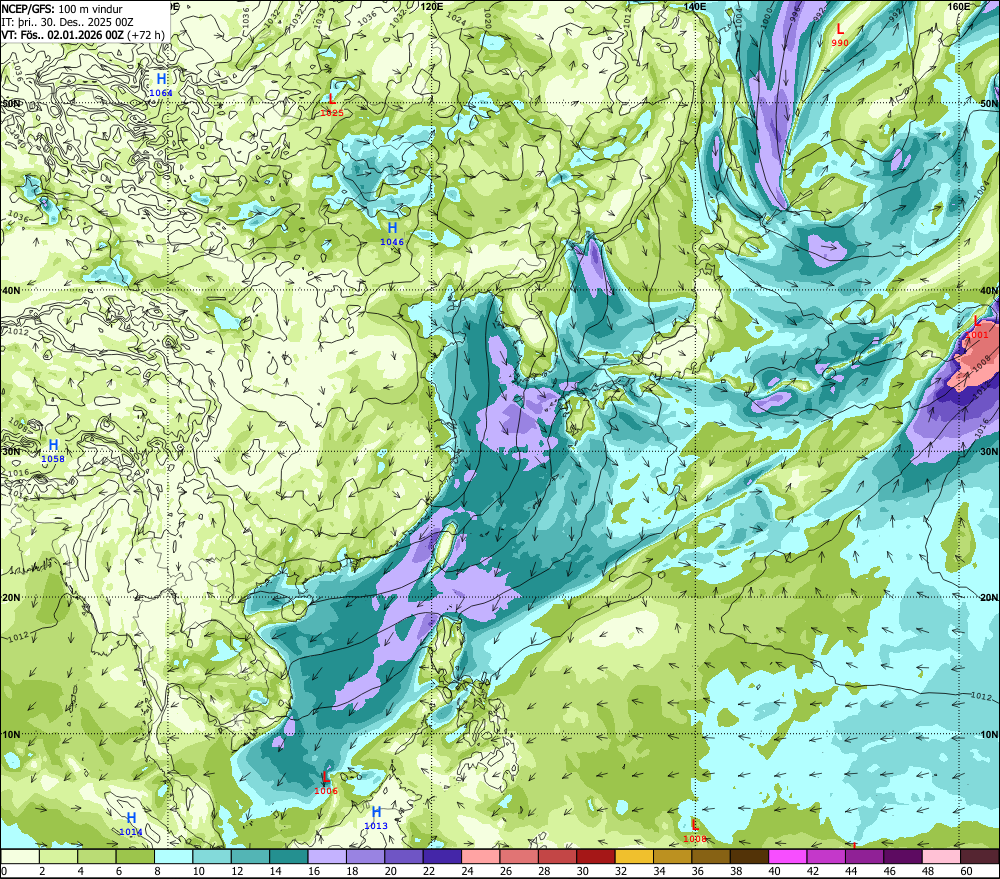Click the 'NCEP/GFS: 100 m vindur' title text
The image size is (1000, 879).
62,9
